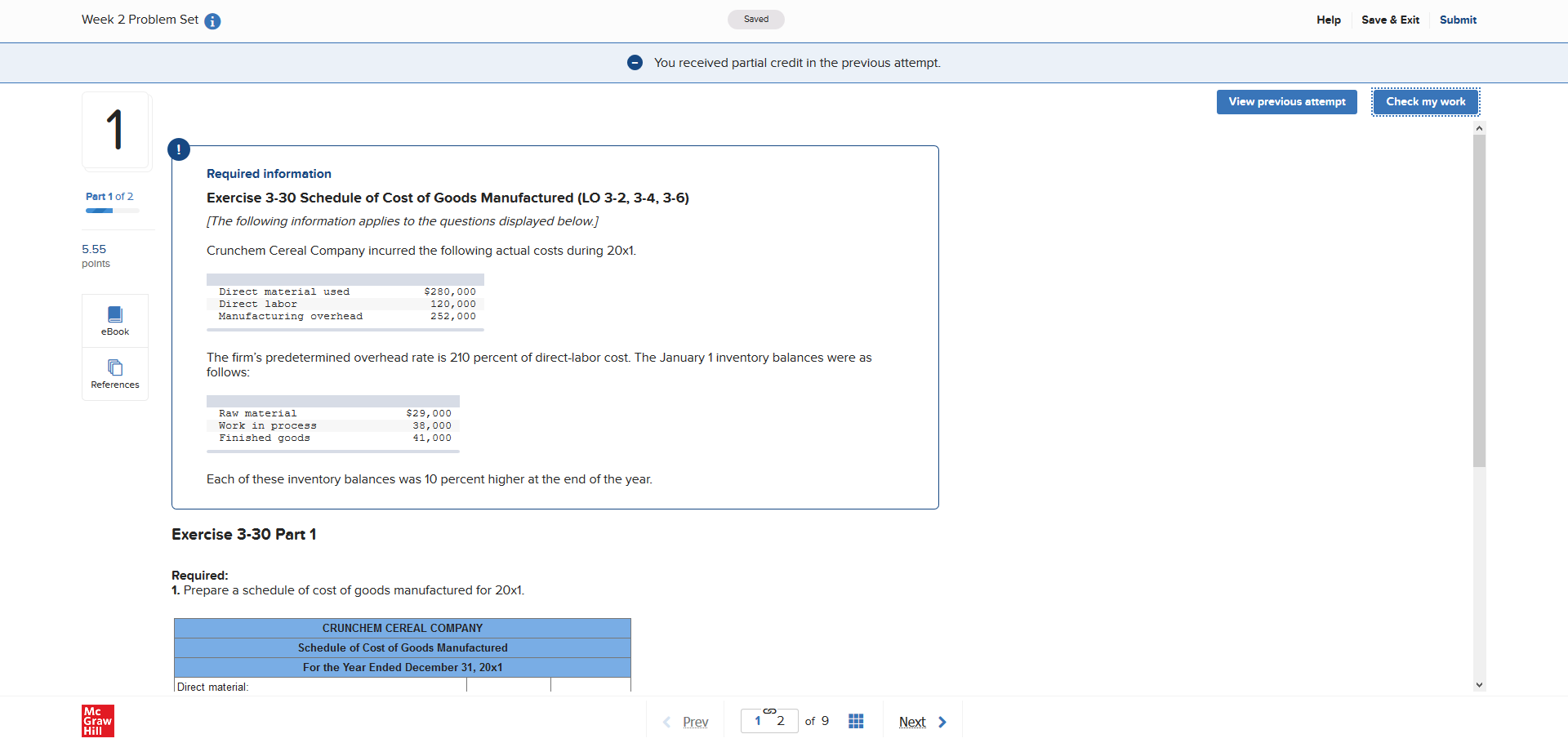The height and width of the screenshot is (743, 1568).
Task: Click the partial credit status icon
Action: click(635, 63)
